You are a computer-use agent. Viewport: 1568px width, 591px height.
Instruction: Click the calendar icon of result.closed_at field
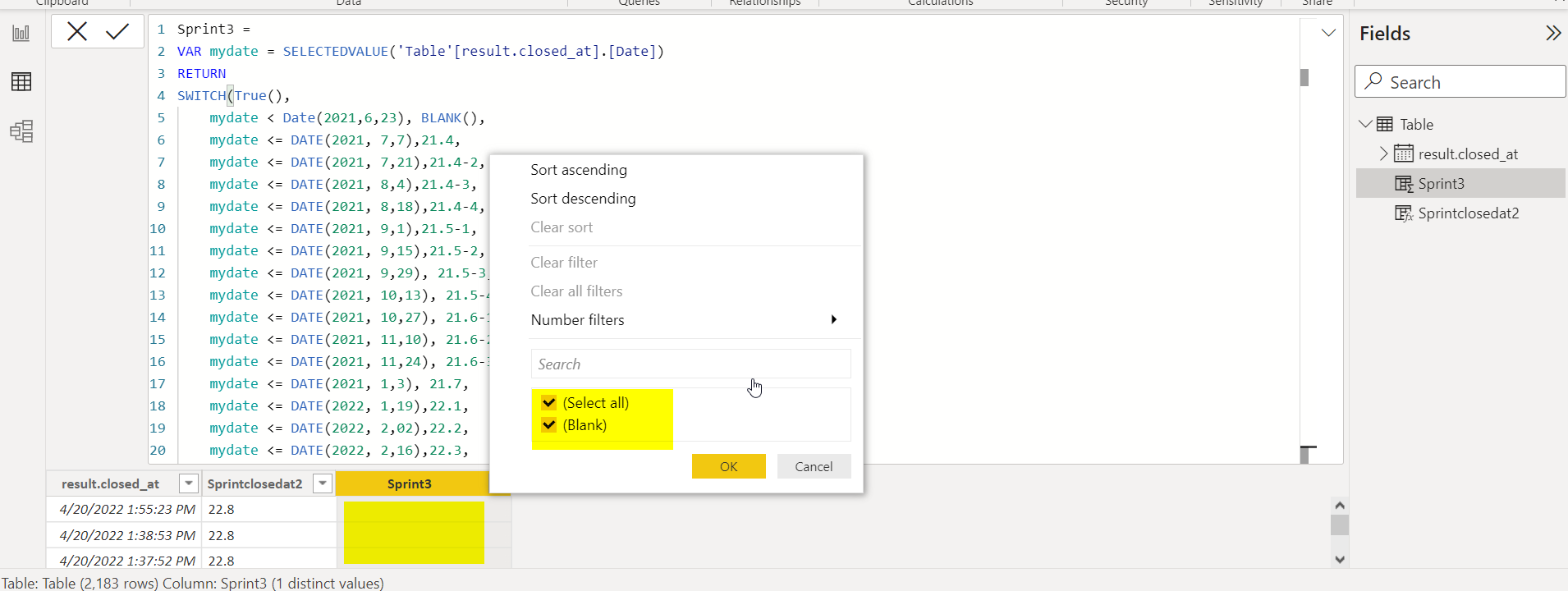(x=1404, y=153)
